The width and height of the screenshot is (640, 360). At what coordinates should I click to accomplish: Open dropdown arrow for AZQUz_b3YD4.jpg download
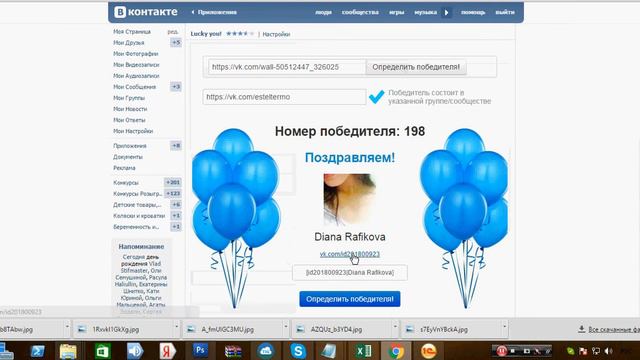[x=395, y=327]
